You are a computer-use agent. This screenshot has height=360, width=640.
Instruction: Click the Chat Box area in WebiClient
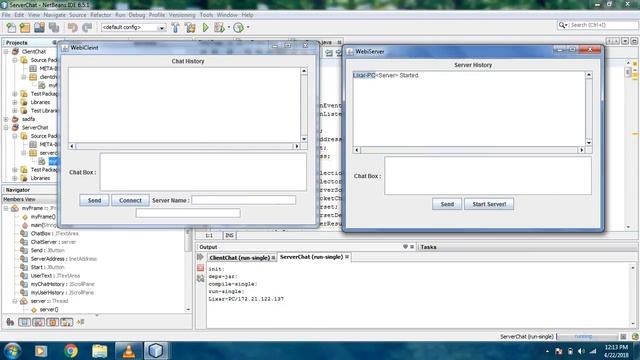203,172
